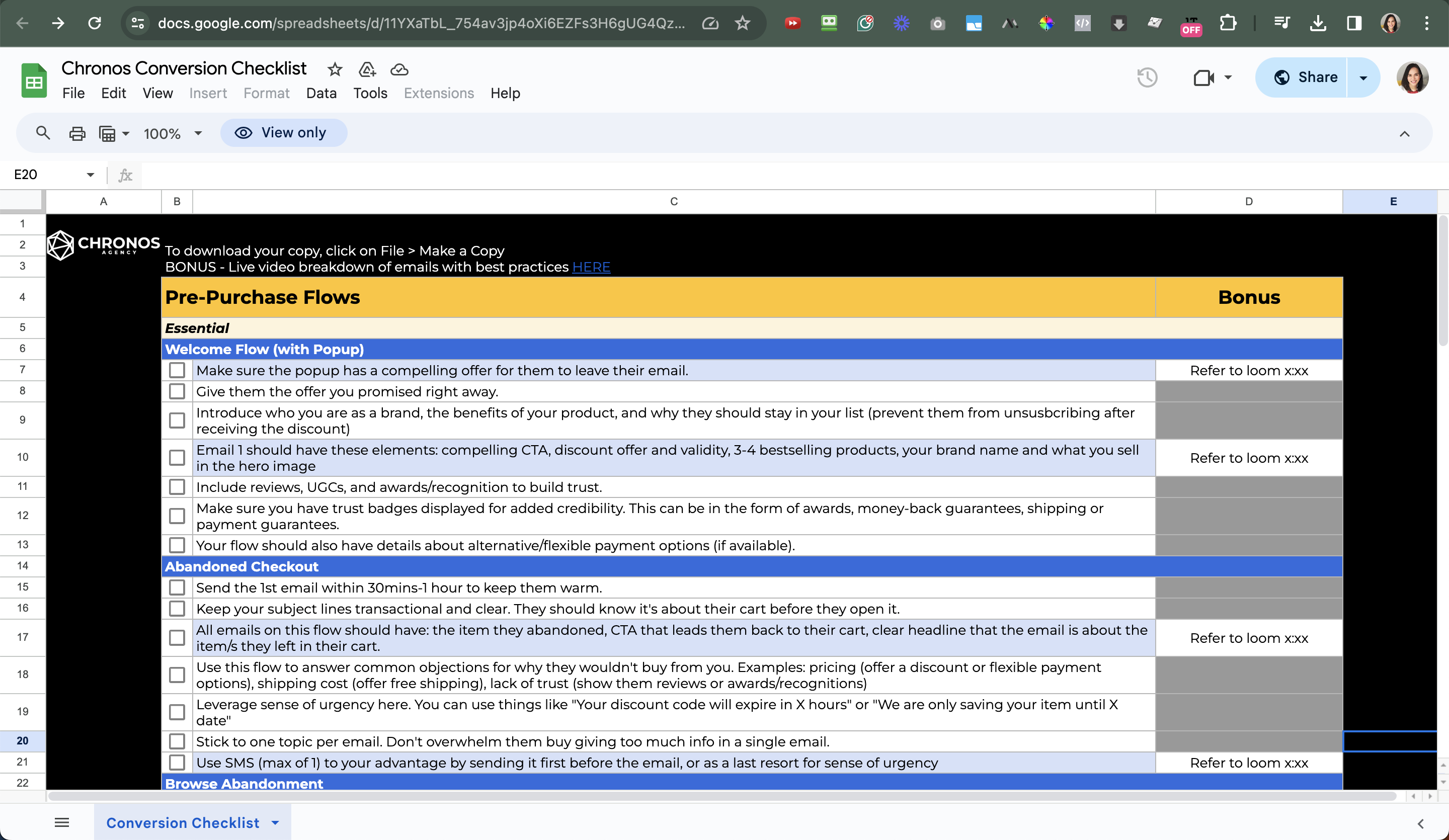Viewport: 1449px width, 840px height.
Task: Check 'Stick to one topic' checkbox
Action: click(177, 741)
